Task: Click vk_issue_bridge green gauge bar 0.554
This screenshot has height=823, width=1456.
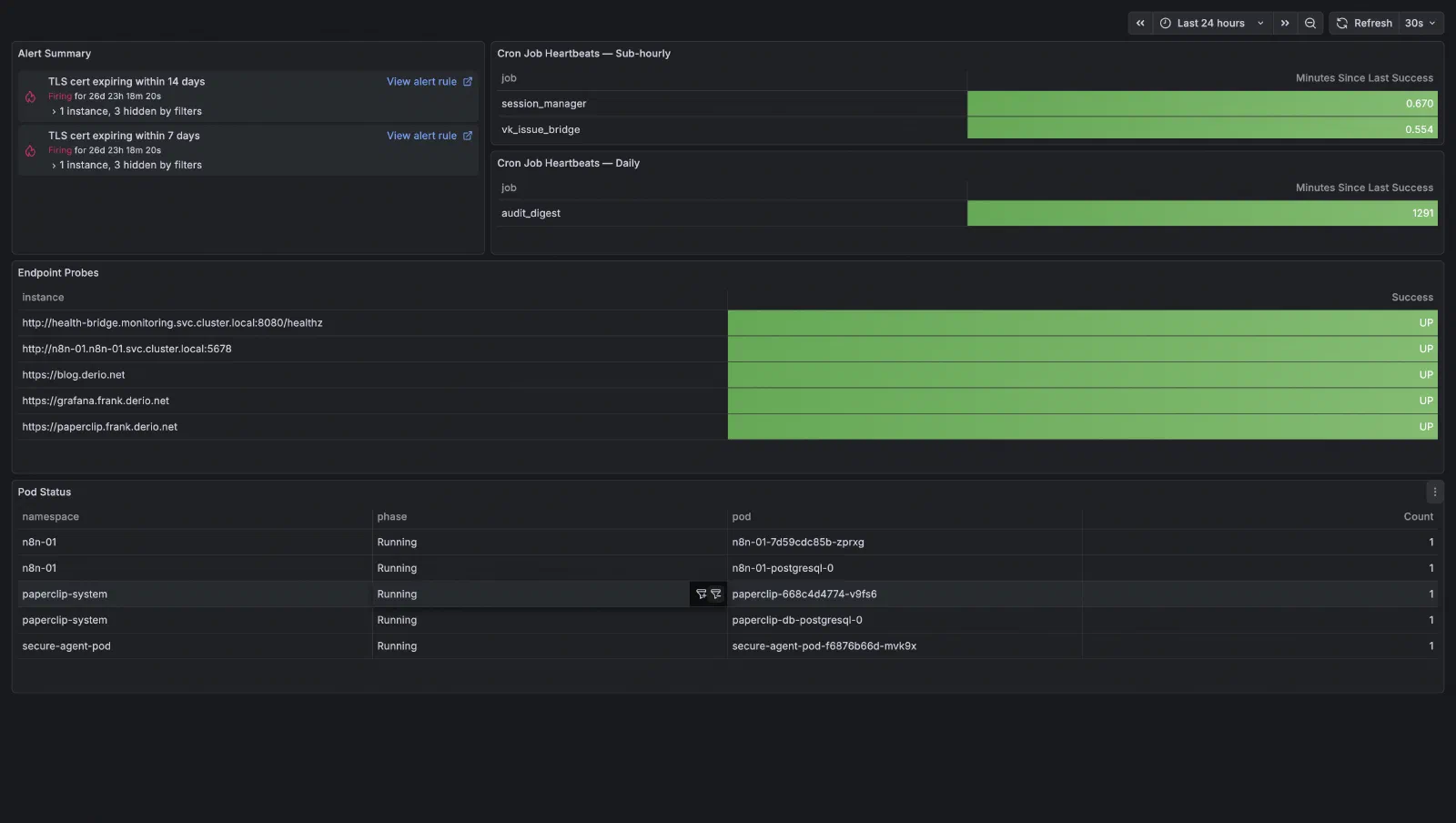Action: click(x=1202, y=129)
